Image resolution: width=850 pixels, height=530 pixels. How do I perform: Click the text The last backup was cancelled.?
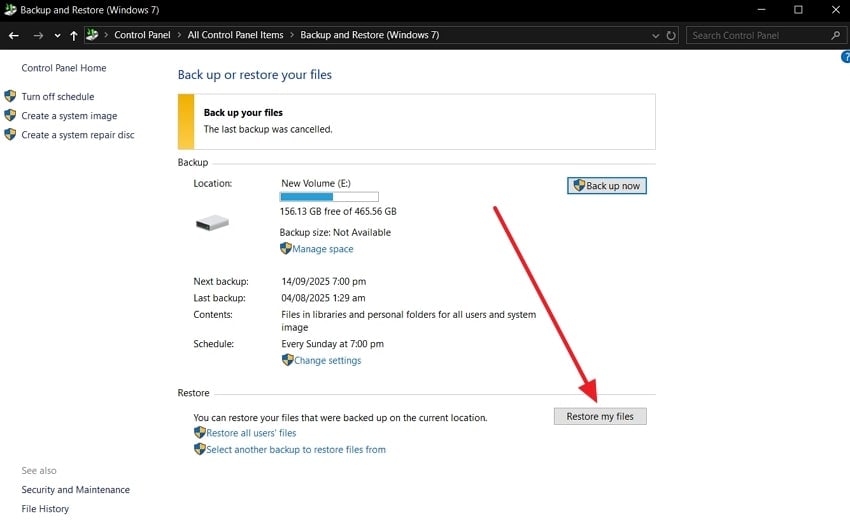[x=268, y=129]
